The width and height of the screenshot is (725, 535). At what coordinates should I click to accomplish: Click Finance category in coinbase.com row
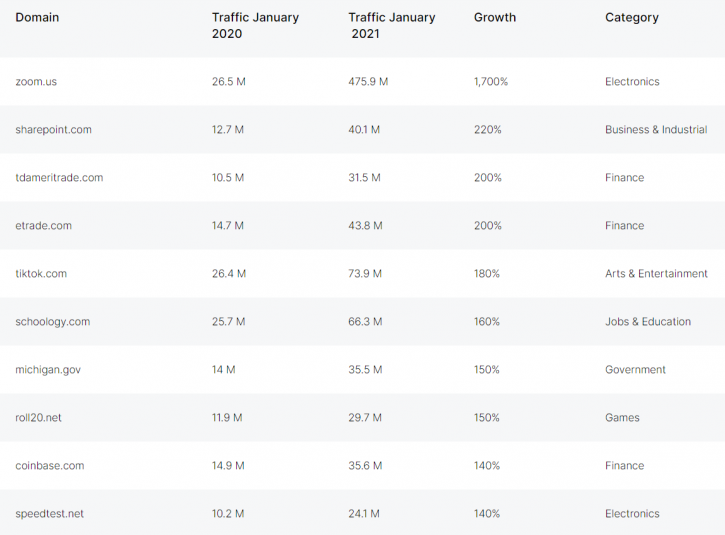tap(625, 466)
